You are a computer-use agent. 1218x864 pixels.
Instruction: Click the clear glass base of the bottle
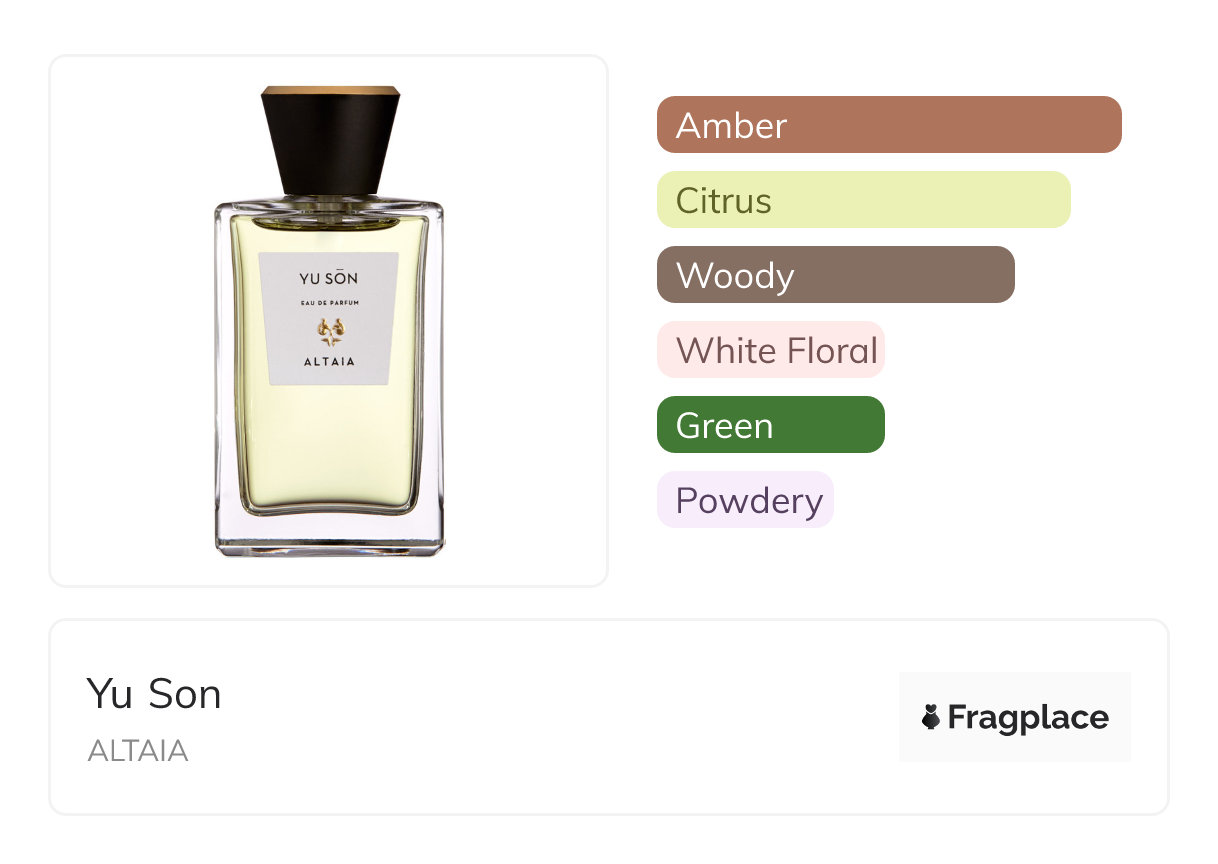[330, 534]
